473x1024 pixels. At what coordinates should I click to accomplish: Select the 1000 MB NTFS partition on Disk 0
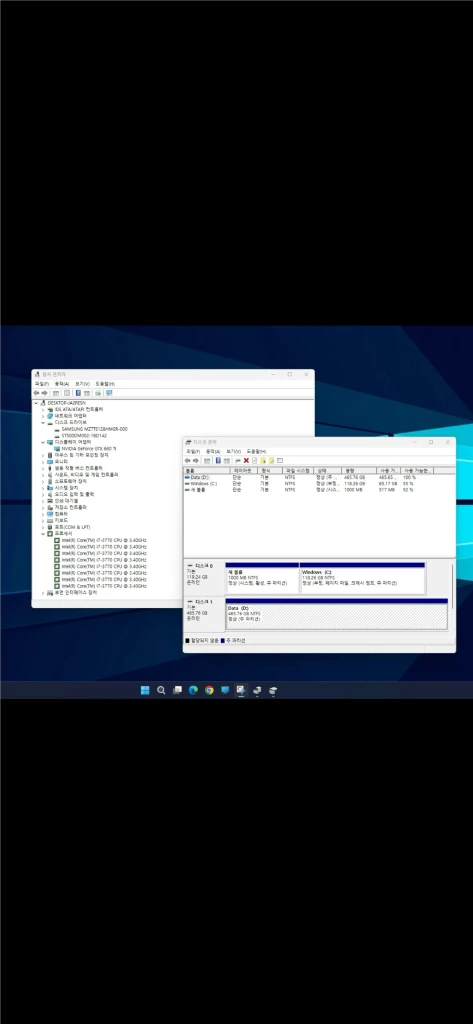pos(262,578)
